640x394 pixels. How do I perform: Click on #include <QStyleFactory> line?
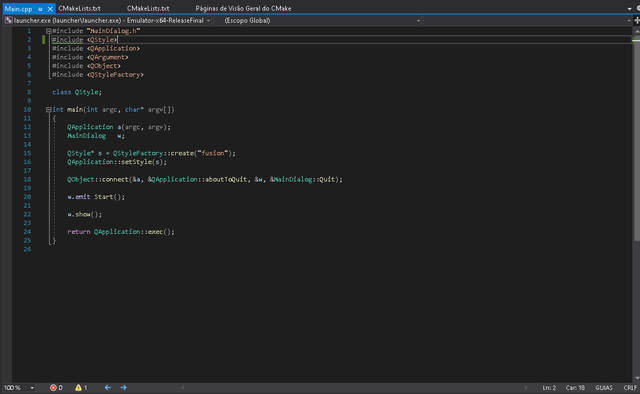click(98, 75)
